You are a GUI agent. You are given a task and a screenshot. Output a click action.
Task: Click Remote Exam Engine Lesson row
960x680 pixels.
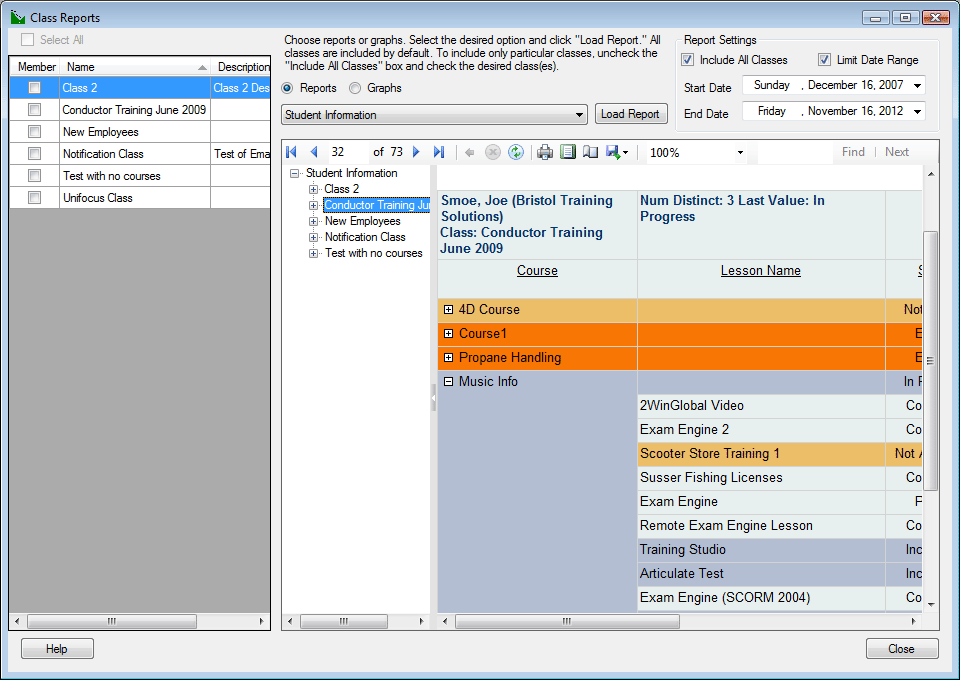click(761, 526)
